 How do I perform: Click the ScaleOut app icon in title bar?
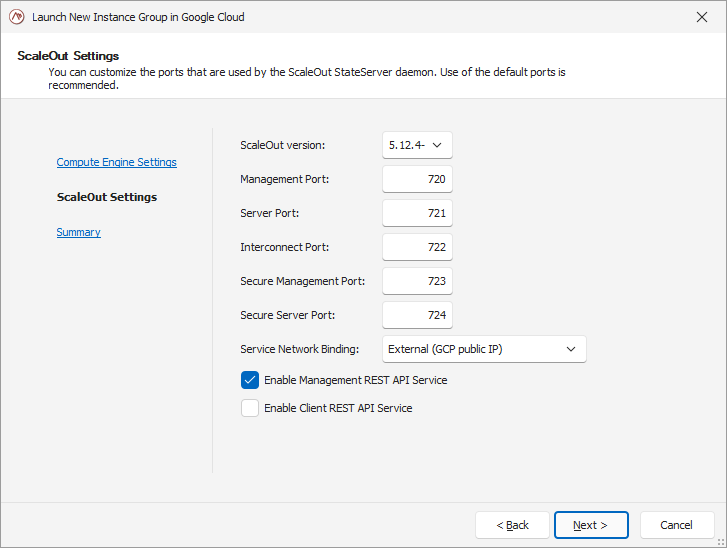[17, 17]
